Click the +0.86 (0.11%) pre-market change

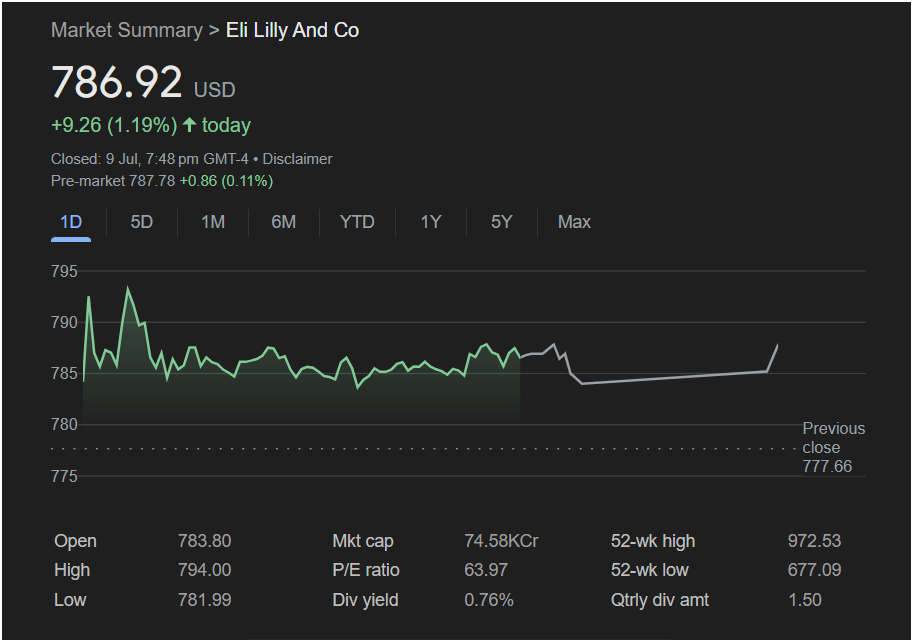pos(227,181)
